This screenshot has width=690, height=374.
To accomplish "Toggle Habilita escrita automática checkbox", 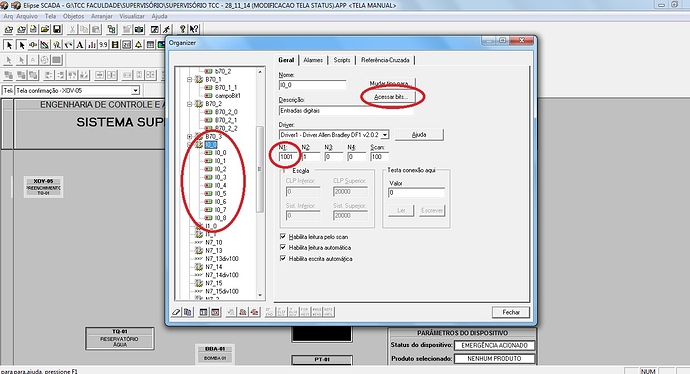I will (283, 258).
